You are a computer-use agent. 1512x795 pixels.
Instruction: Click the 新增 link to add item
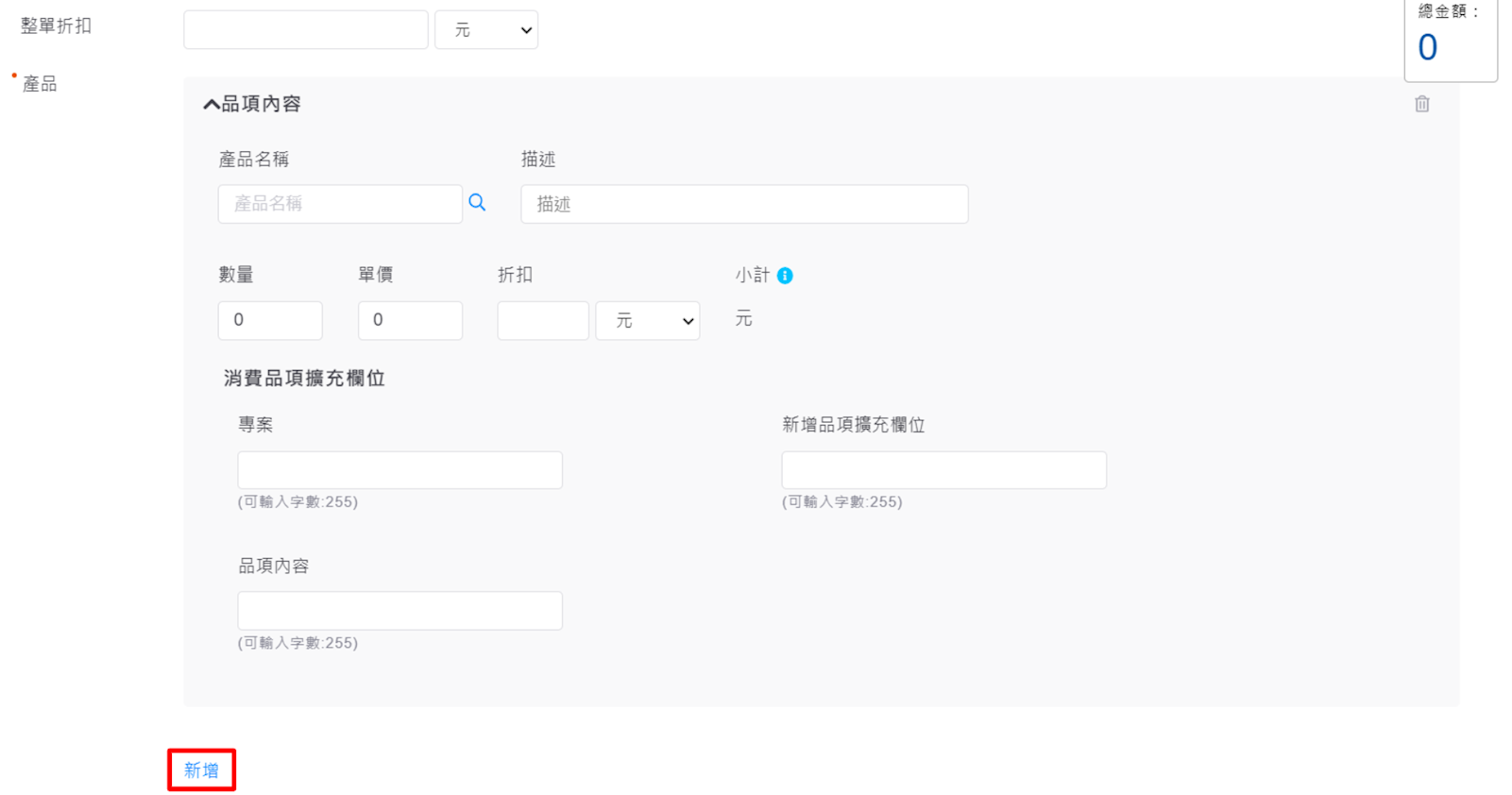[201, 770]
